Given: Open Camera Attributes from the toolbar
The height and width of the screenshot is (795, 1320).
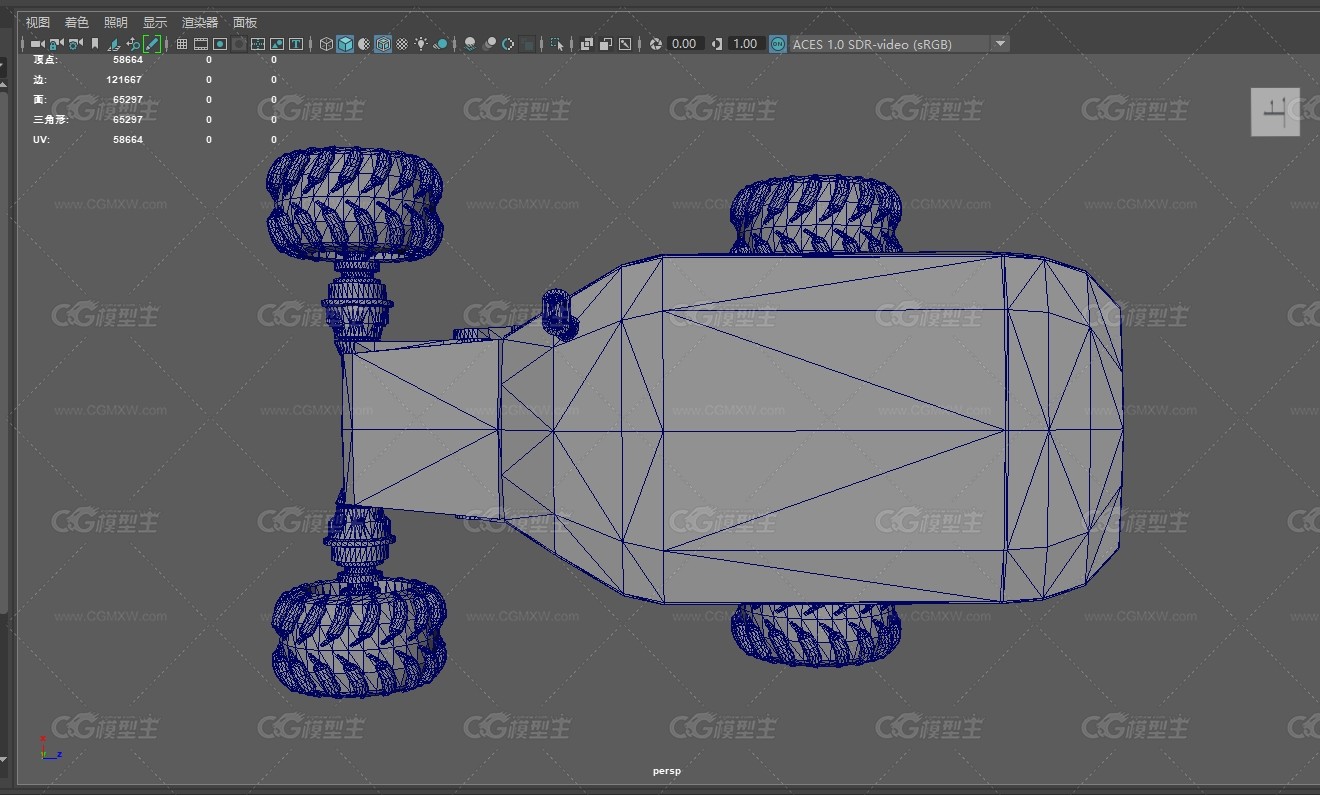Looking at the screenshot, I should [75, 44].
